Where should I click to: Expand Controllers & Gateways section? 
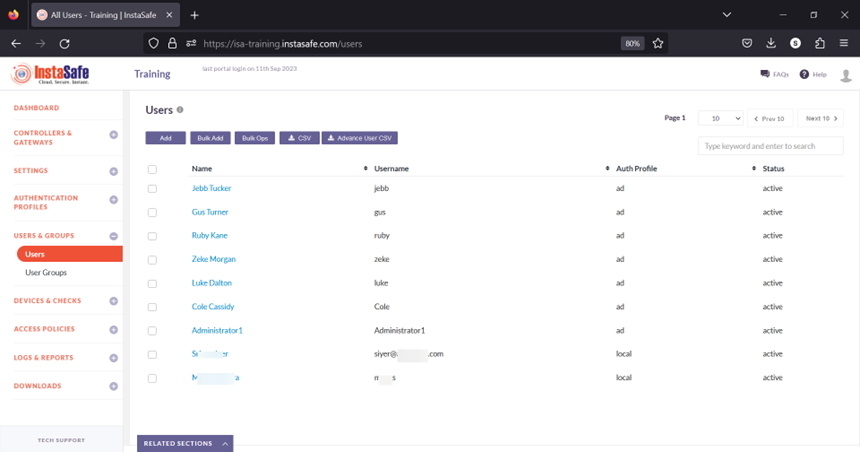(x=113, y=135)
